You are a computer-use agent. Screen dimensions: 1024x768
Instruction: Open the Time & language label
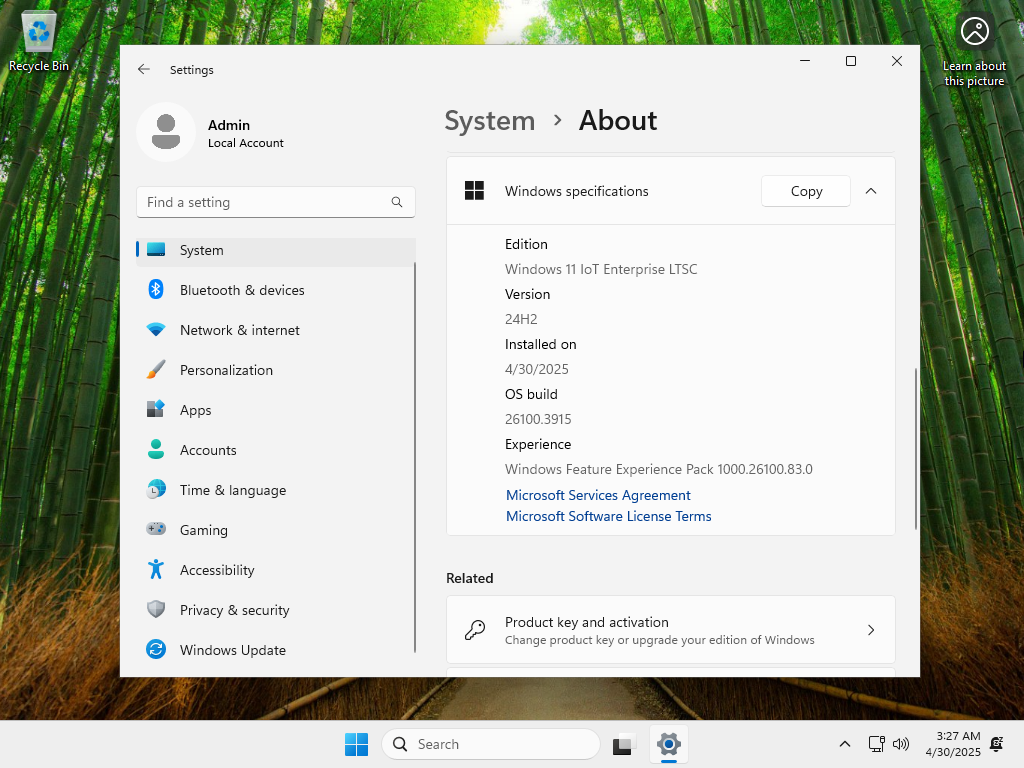pyautogui.click(x=233, y=490)
